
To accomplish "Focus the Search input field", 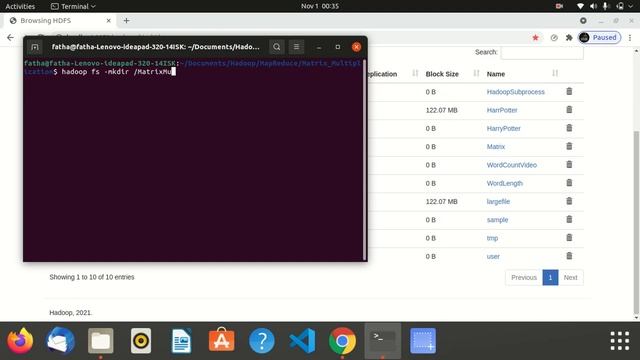I will pos(542,52).
